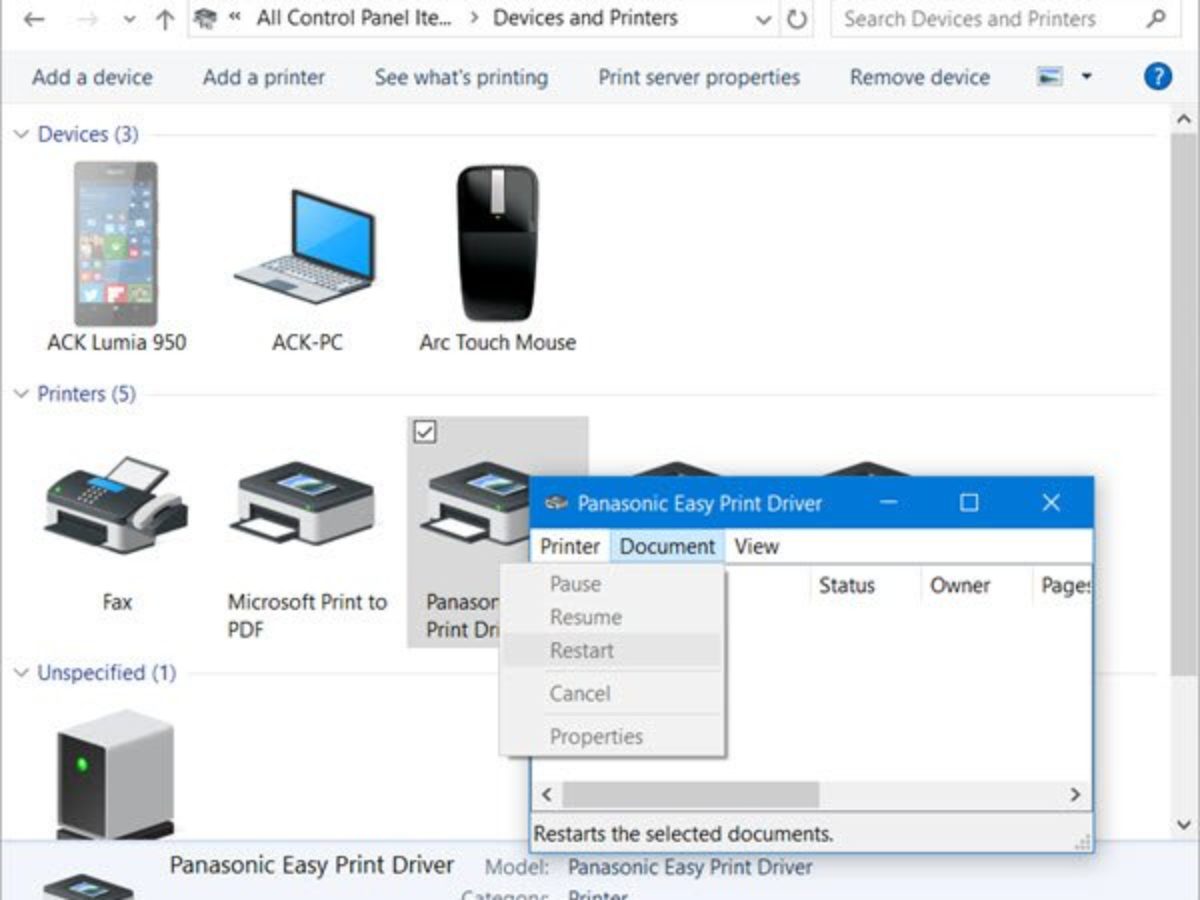The width and height of the screenshot is (1200, 900).
Task: Open the Help question mark icon
Action: point(1157,77)
